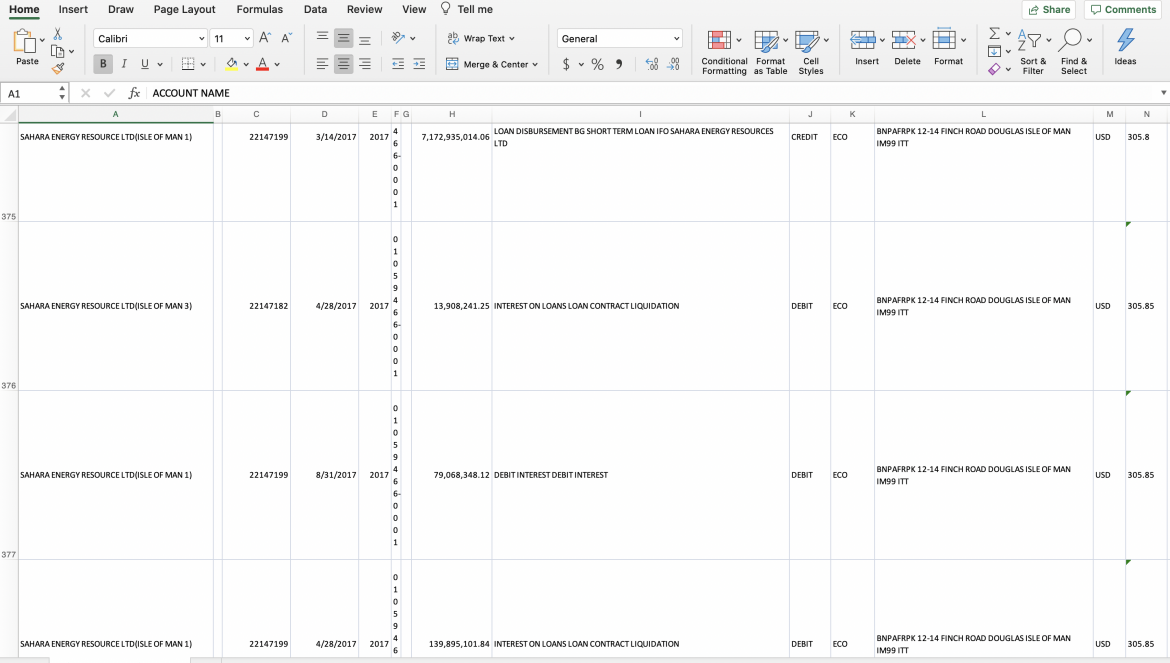The width and height of the screenshot is (1170, 663).
Task: Click the Share button
Action: point(1049,10)
